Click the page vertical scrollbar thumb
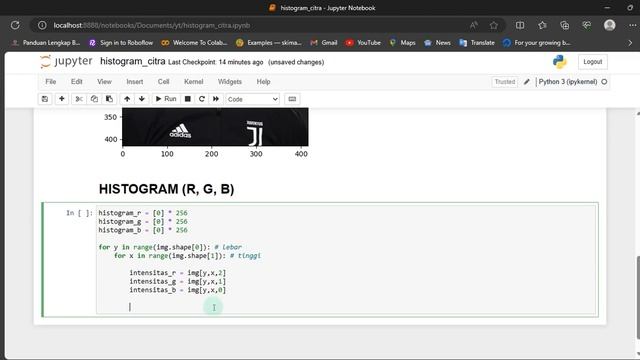Viewport: 640px width, 360px height. tap(637, 297)
